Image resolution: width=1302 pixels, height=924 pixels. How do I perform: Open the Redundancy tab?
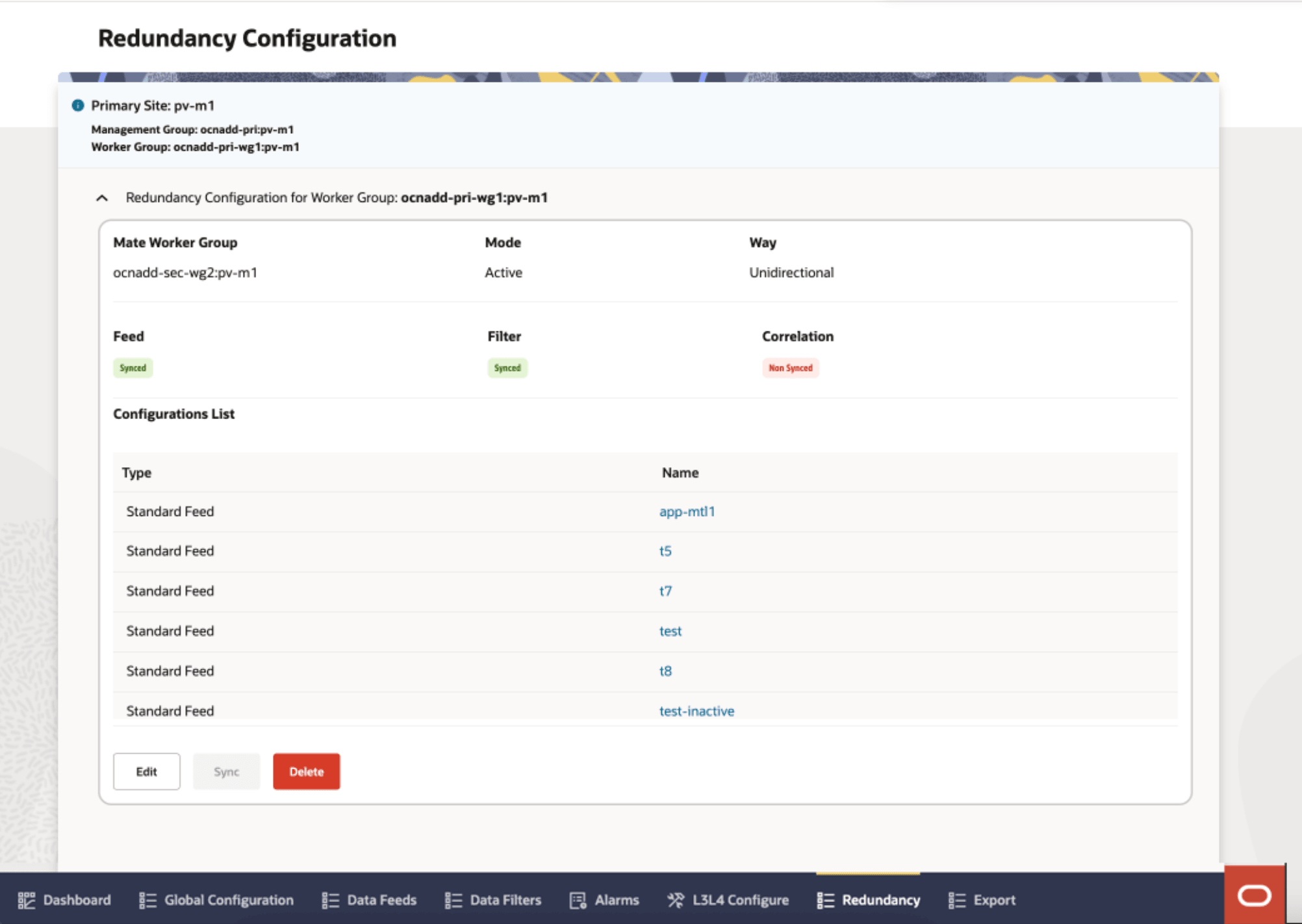869,900
